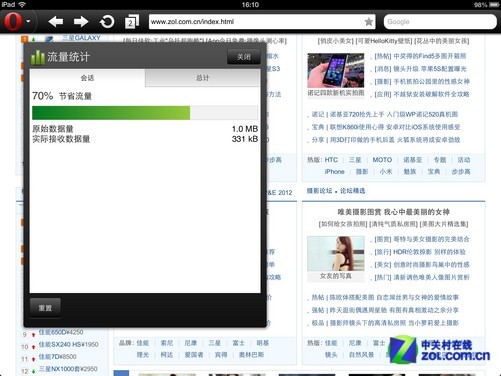Screen dimensions: 501x376
Task: Open the HTC brand link
Action: pyautogui.click(x=331, y=160)
